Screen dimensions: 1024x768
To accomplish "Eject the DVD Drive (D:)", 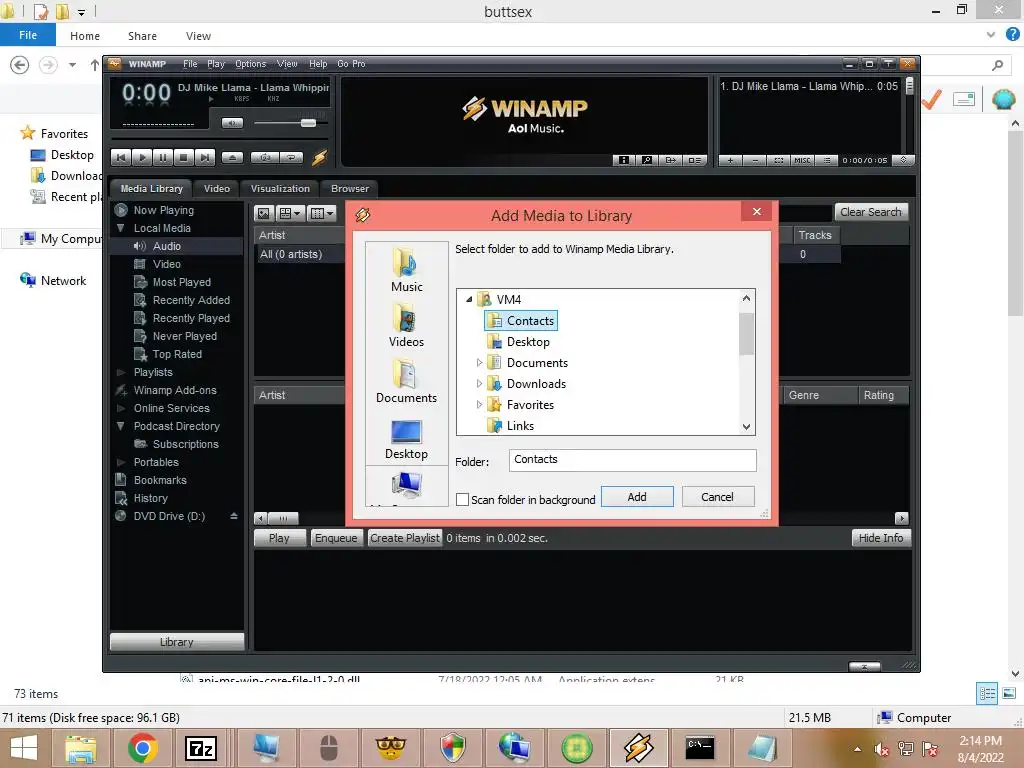I will (234, 516).
